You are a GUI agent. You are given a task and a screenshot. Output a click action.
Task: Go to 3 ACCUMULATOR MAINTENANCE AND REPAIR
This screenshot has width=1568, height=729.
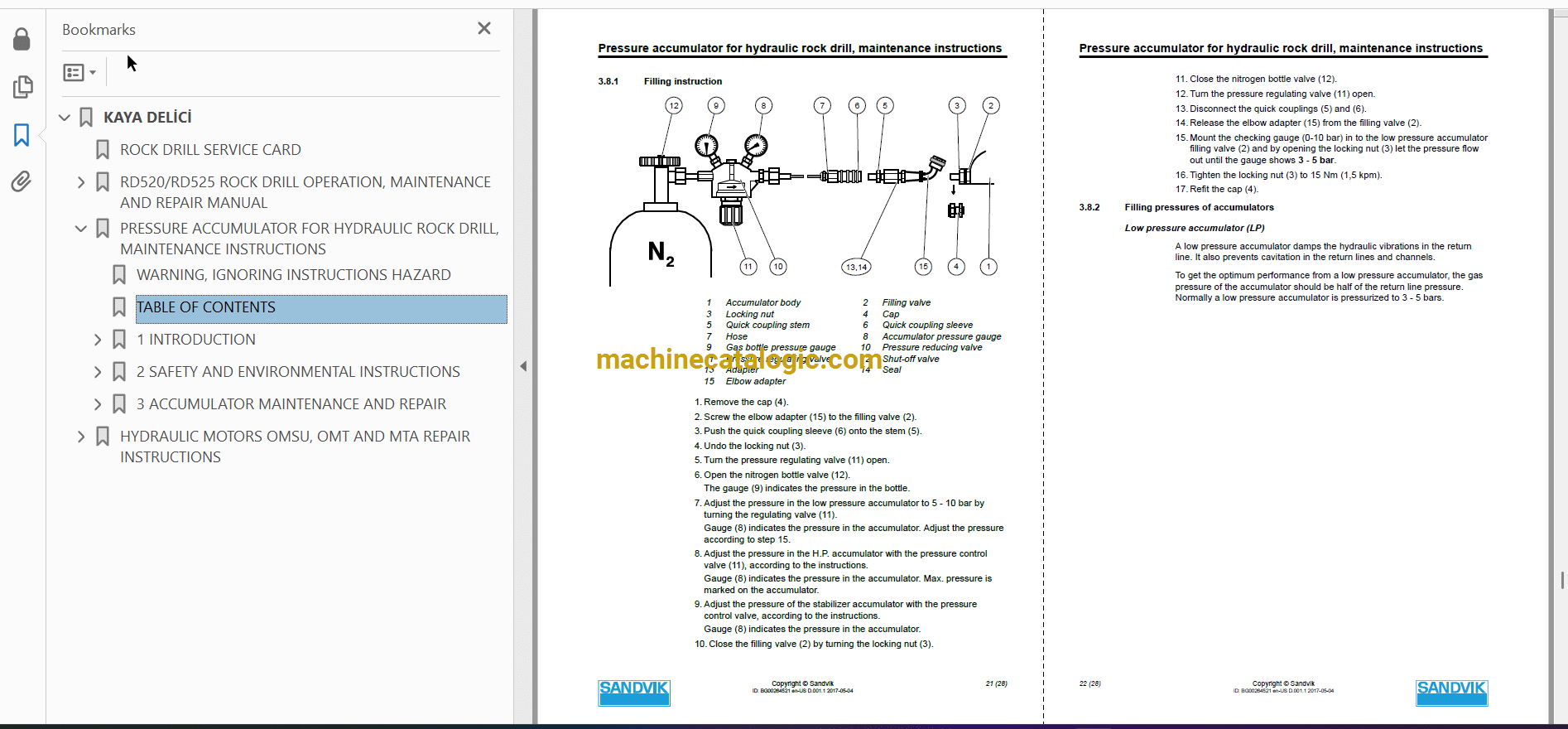291,404
